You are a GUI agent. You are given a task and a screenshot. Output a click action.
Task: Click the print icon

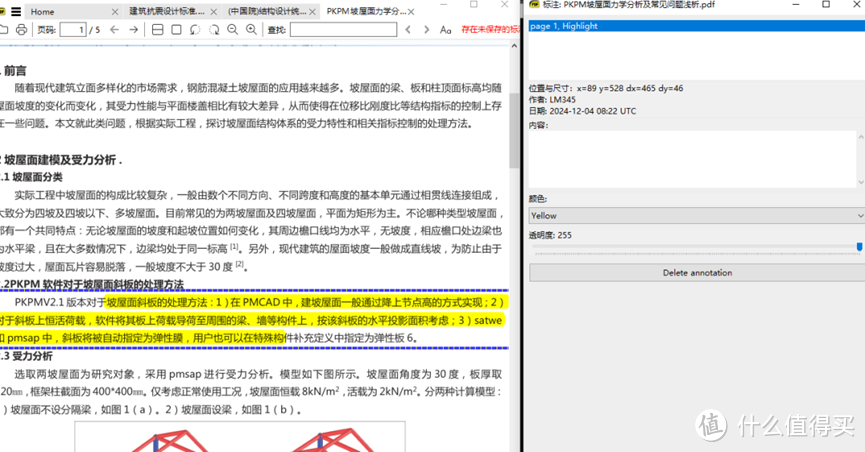[x=21, y=30]
